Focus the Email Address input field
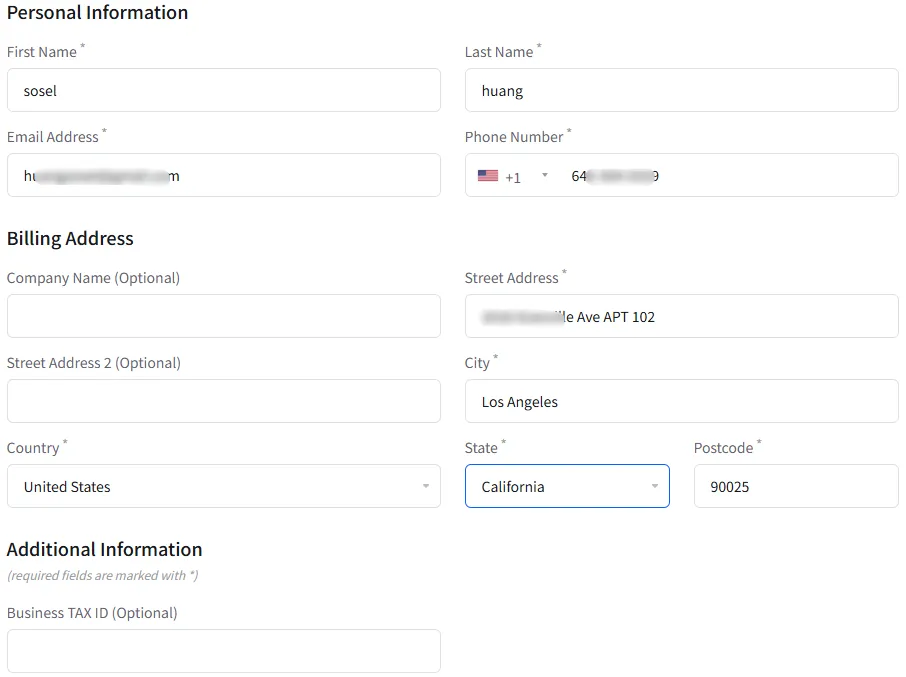The height and width of the screenshot is (677, 906). pyautogui.click(x=224, y=175)
